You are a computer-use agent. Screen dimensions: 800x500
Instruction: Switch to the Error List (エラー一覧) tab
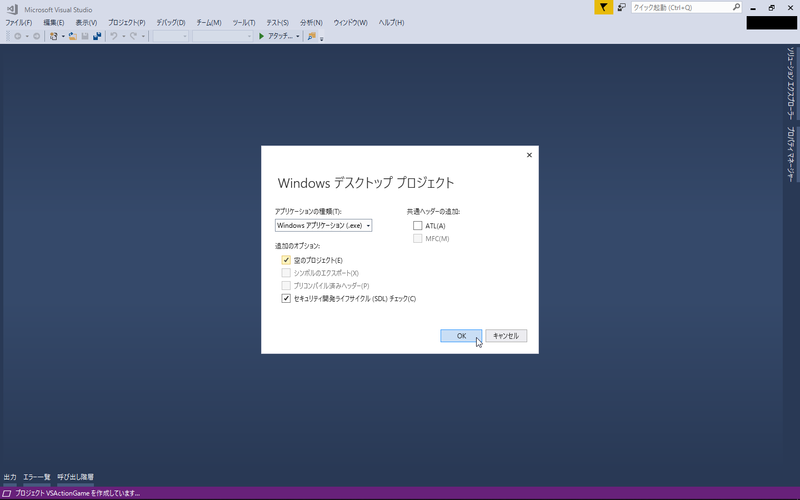37,477
